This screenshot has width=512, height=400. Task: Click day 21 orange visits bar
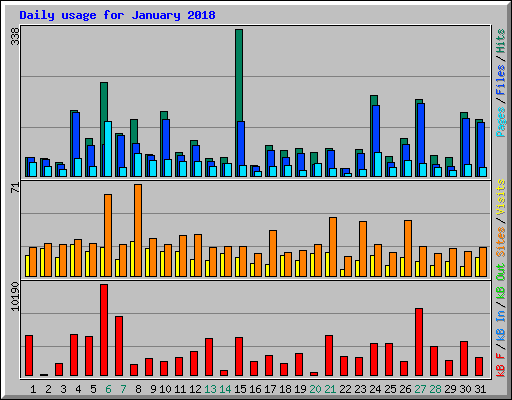click(x=333, y=247)
